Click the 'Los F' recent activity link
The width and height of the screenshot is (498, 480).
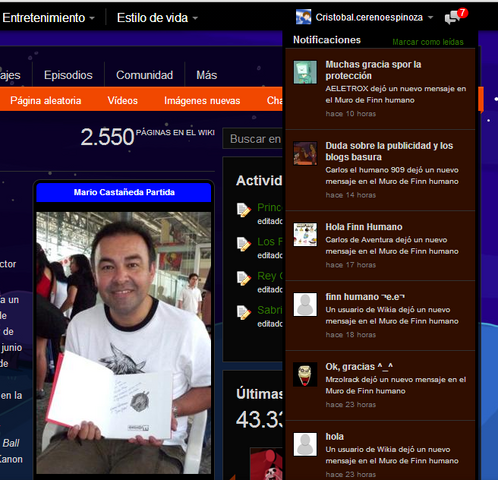270,242
